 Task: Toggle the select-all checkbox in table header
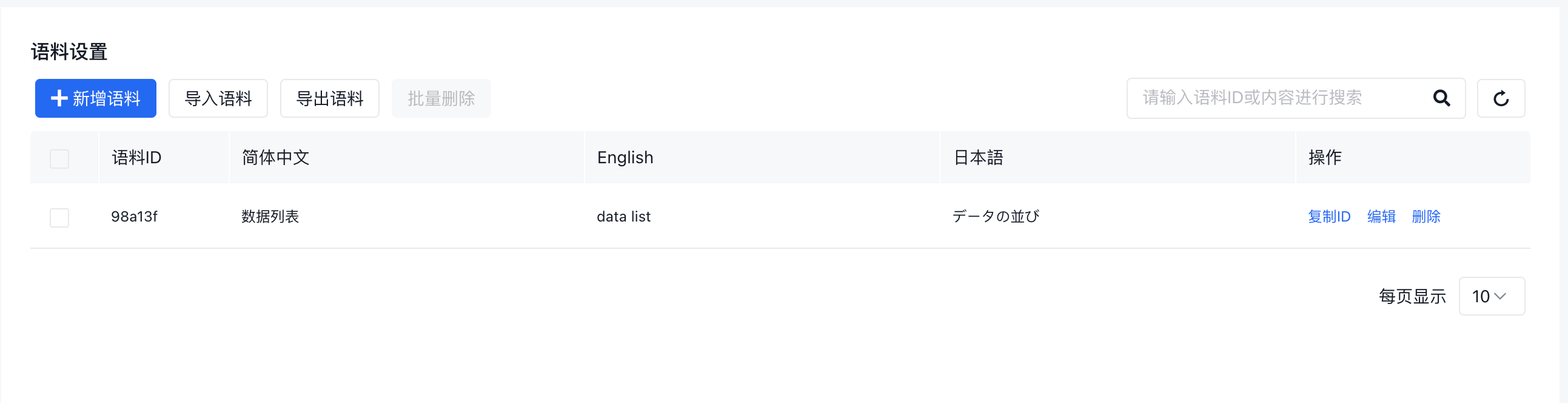[x=59, y=158]
